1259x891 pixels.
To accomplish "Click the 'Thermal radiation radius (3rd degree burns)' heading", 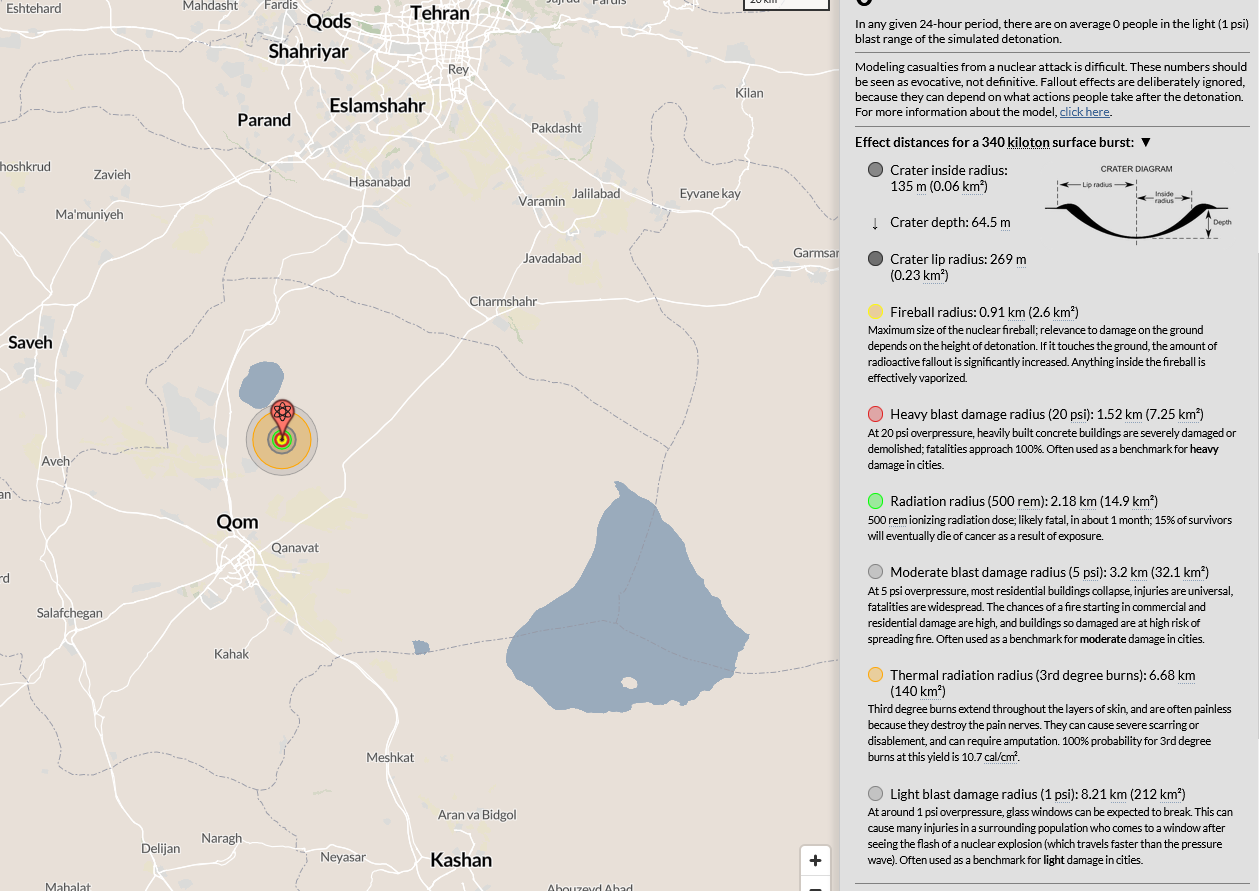I will (1043, 683).
